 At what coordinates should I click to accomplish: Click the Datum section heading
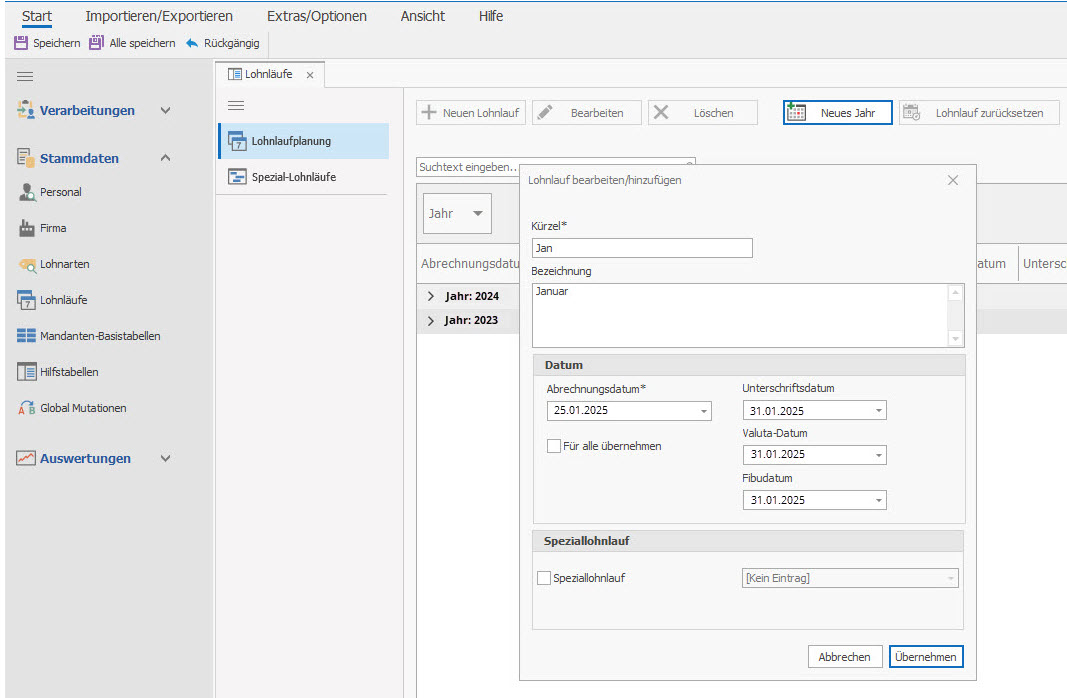[x=563, y=365]
